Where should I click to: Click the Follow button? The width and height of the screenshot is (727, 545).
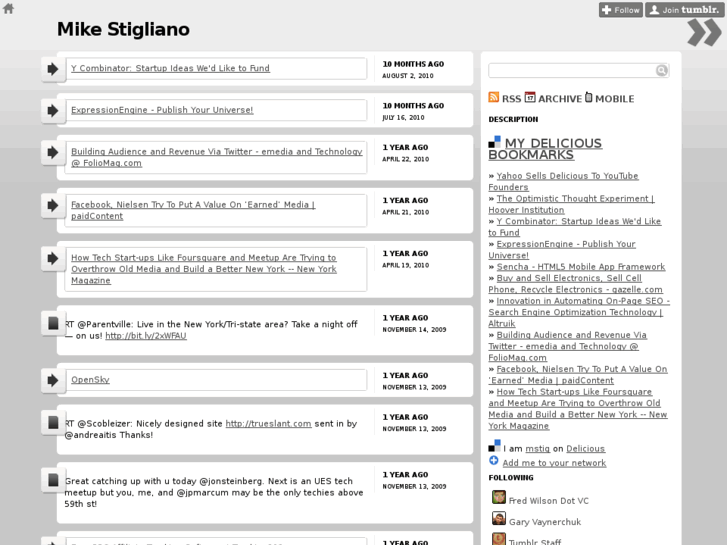pyautogui.click(x=621, y=10)
